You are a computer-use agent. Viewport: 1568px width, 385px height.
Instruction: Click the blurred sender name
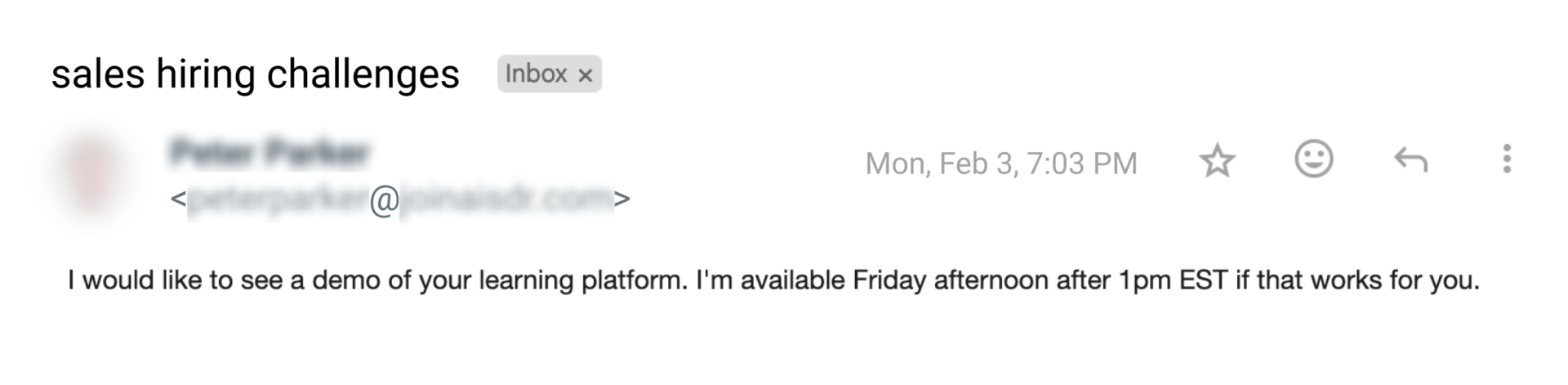click(269, 152)
